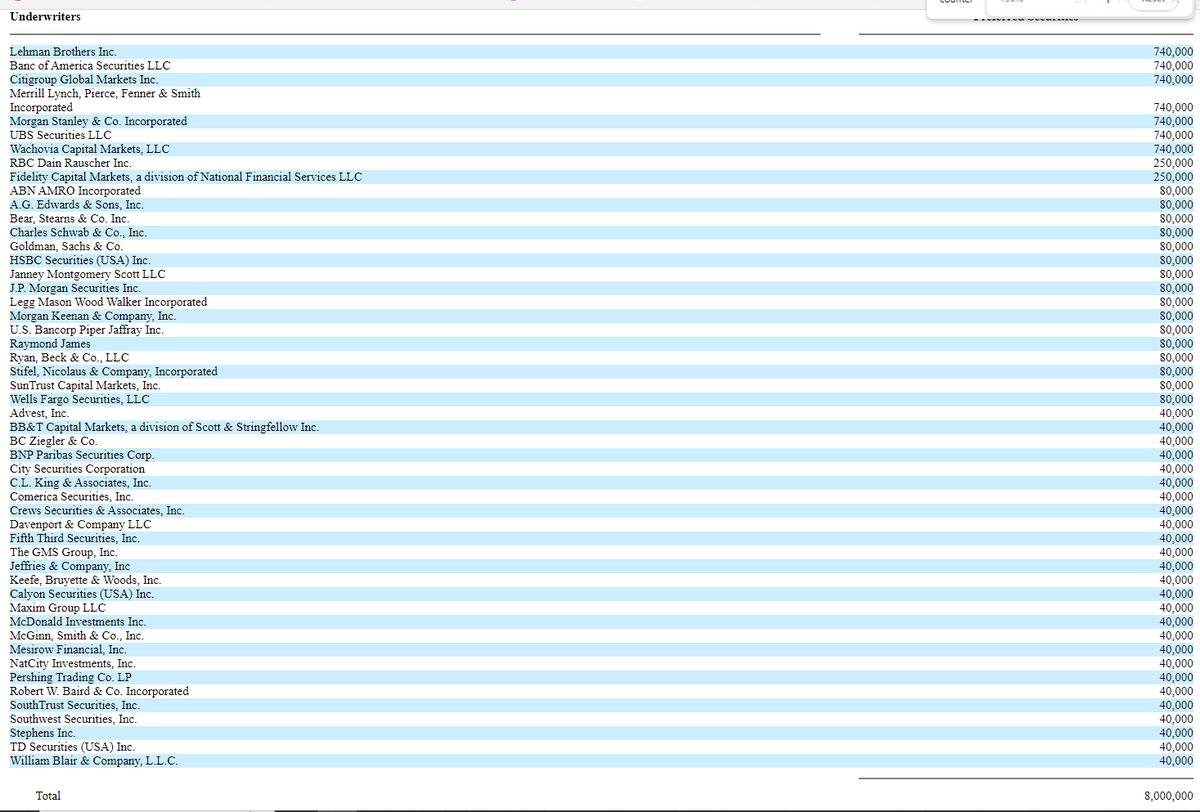Click Banc of America Securities LLC

tap(90, 65)
